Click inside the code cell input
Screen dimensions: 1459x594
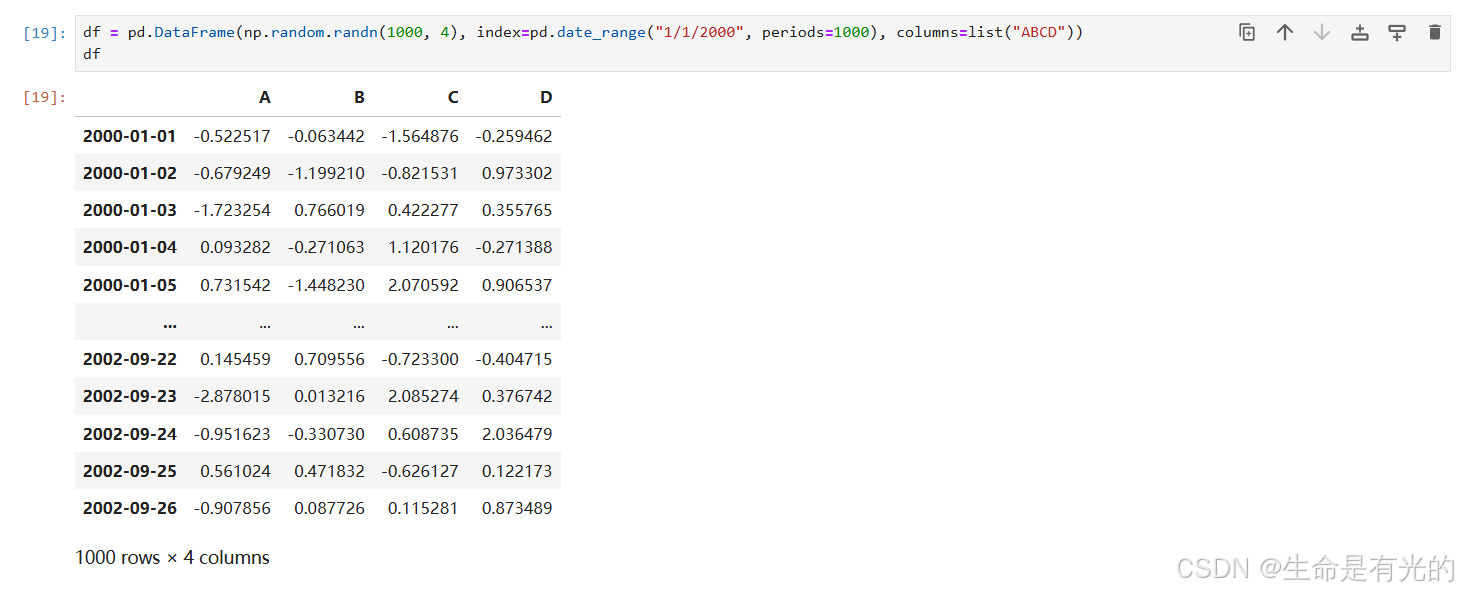coord(762,43)
